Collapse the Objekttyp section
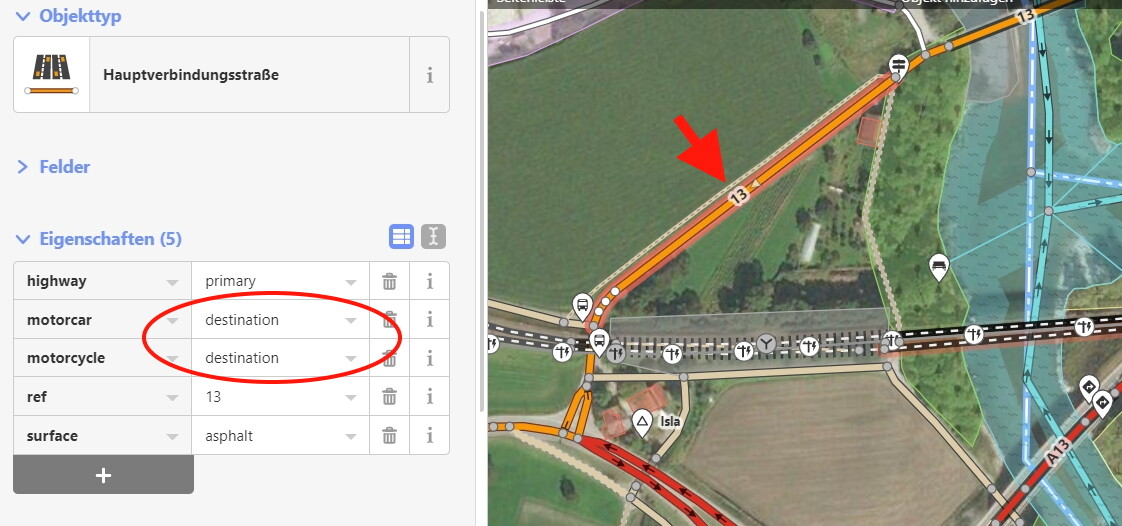The image size is (1122, 526). tap(68, 16)
